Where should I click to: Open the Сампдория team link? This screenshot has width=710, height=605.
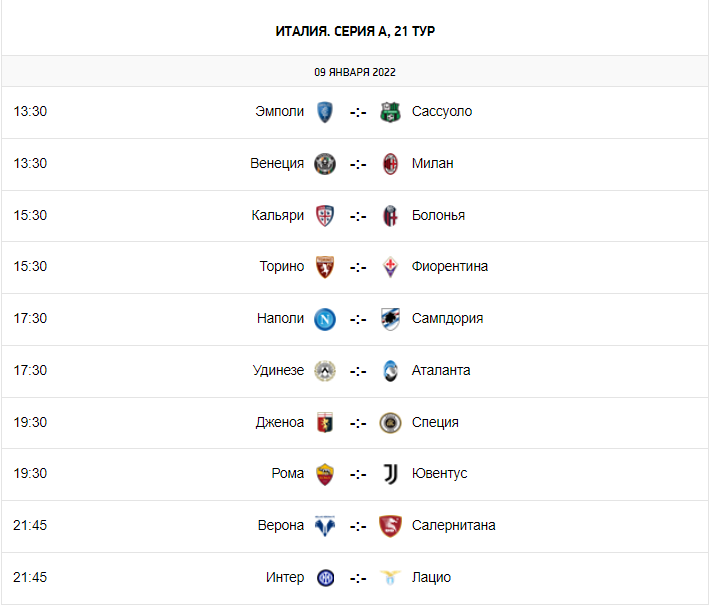pos(447,318)
